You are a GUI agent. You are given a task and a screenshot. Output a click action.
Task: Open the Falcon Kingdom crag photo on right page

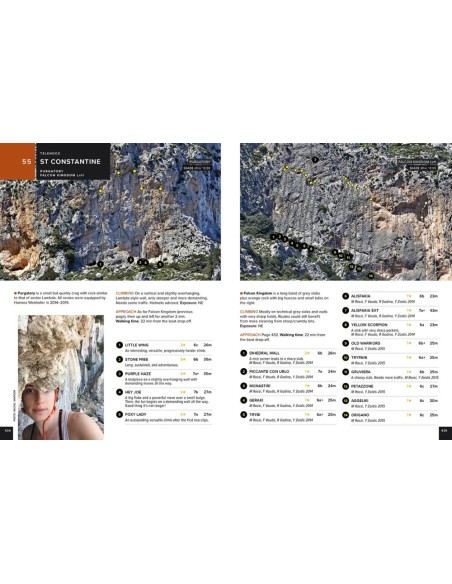346,212
